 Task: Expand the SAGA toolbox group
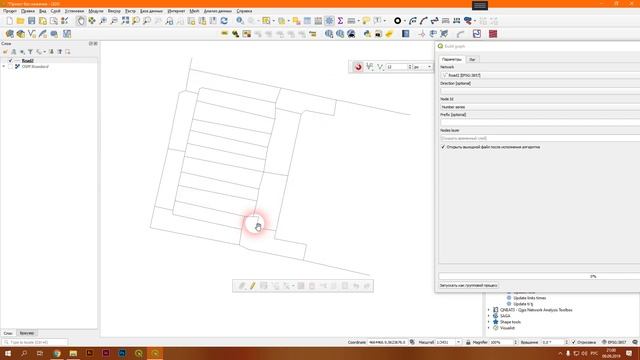[x=489, y=316]
